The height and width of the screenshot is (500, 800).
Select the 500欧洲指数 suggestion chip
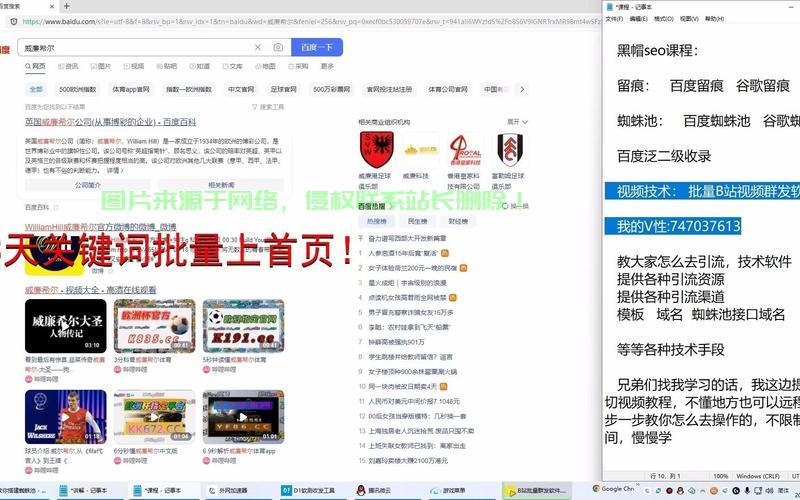tap(78, 89)
